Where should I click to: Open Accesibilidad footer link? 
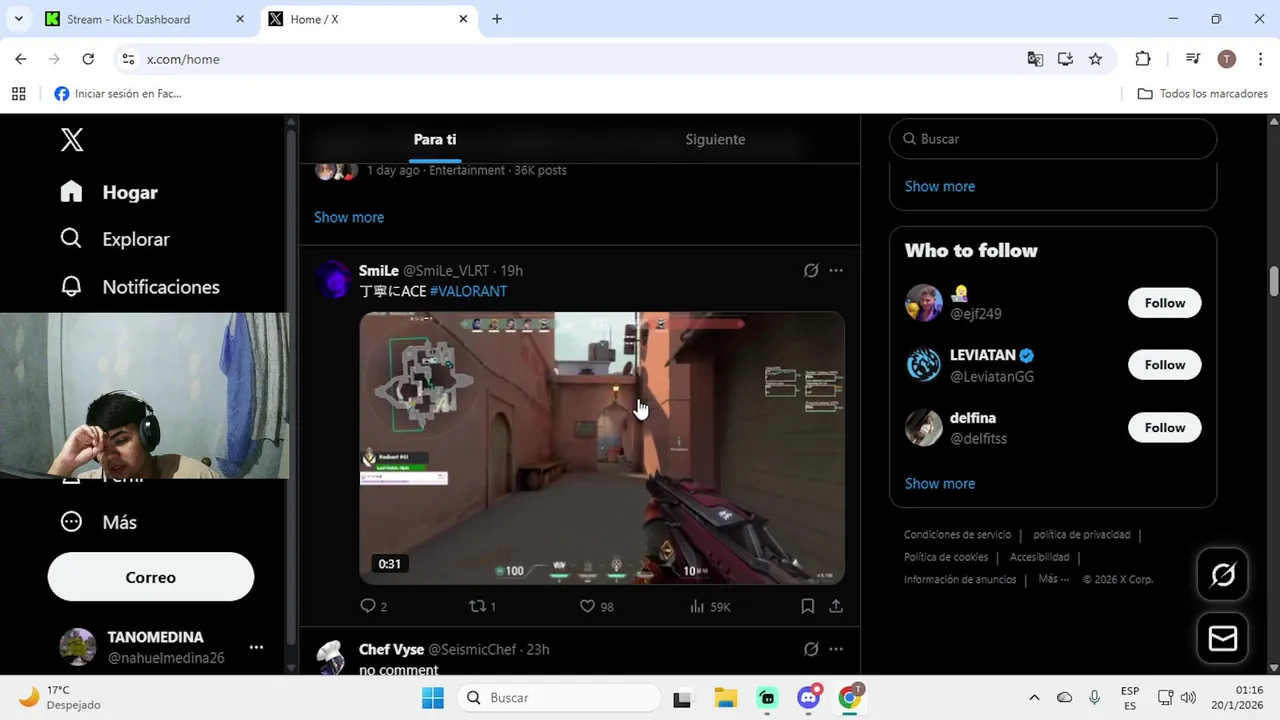coord(1040,557)
